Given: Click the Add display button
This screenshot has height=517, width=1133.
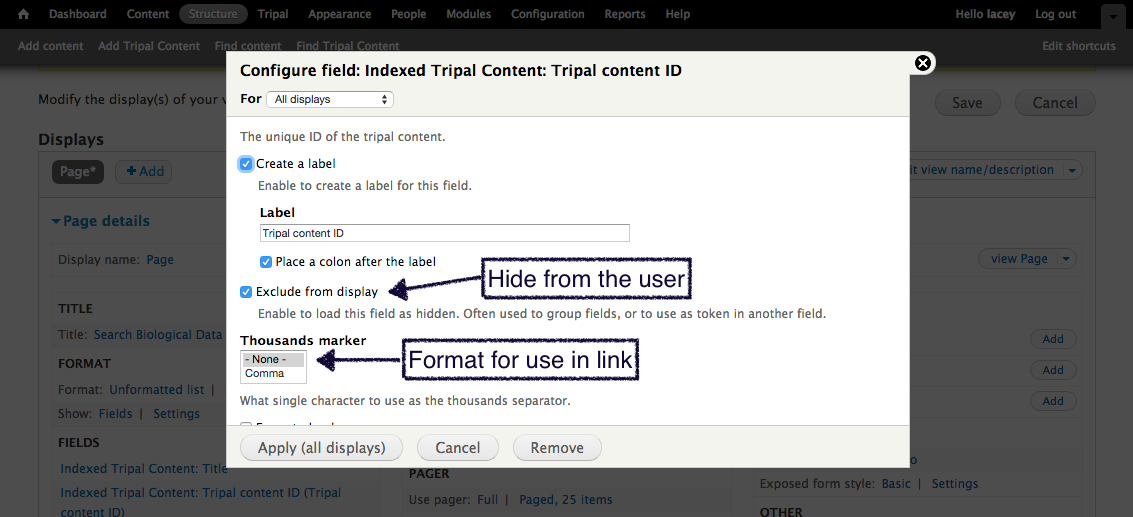Looking at the screenshot, I should coord(144,172).
